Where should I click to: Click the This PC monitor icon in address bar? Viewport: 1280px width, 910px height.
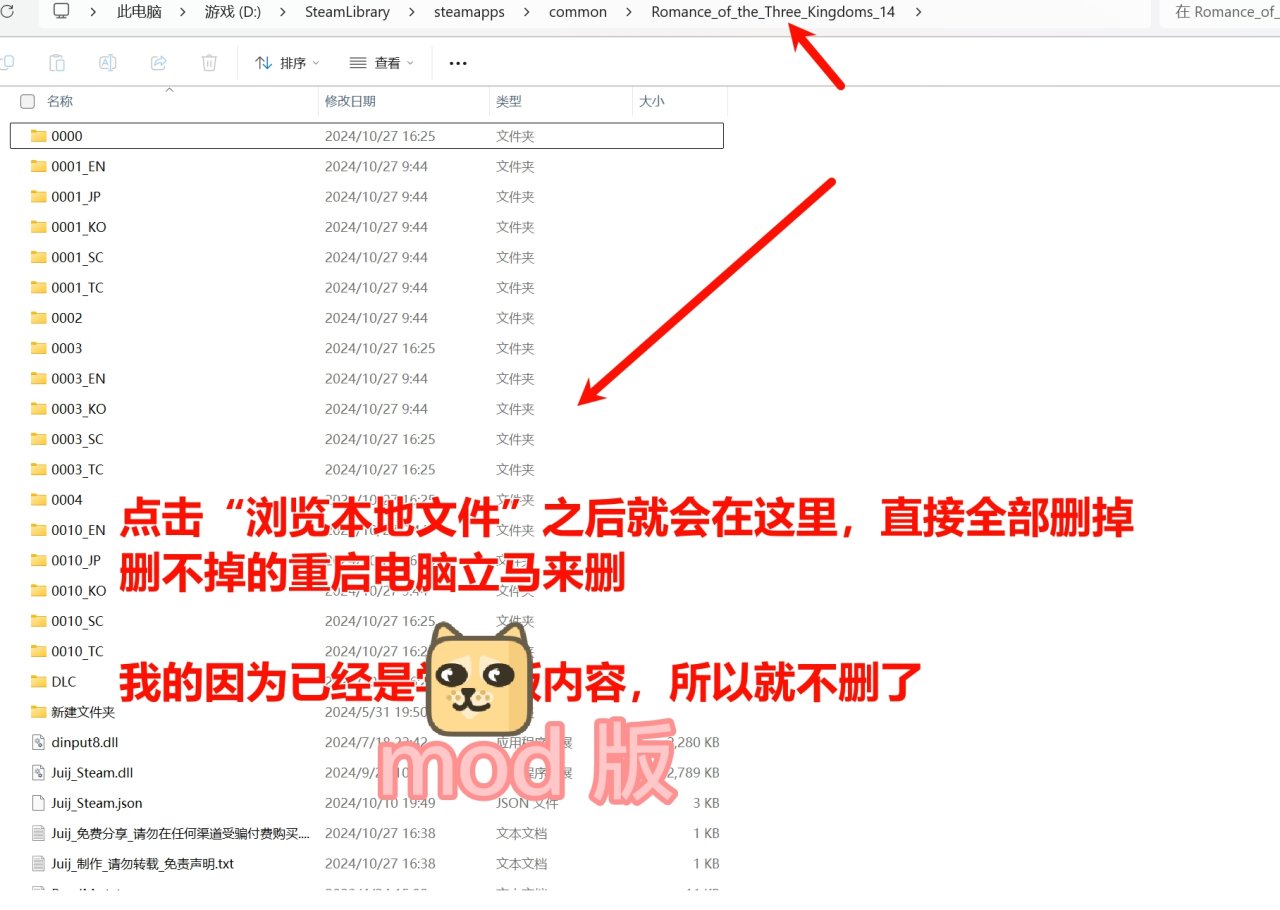61,12
